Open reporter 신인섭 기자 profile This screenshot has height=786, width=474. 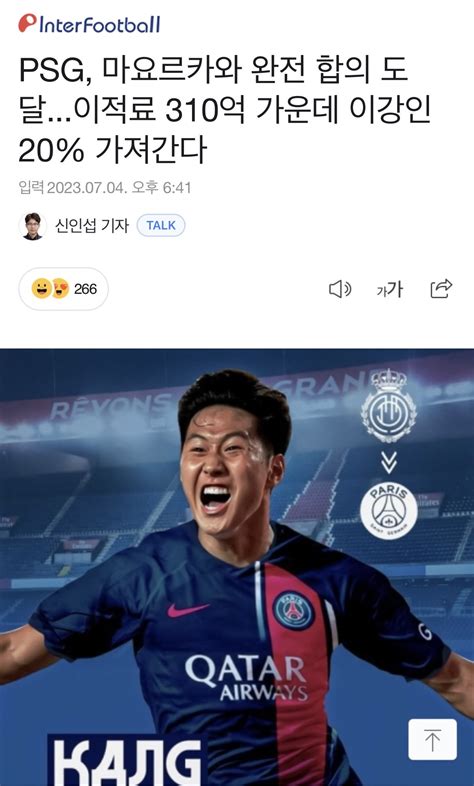(x=92, y=226)
